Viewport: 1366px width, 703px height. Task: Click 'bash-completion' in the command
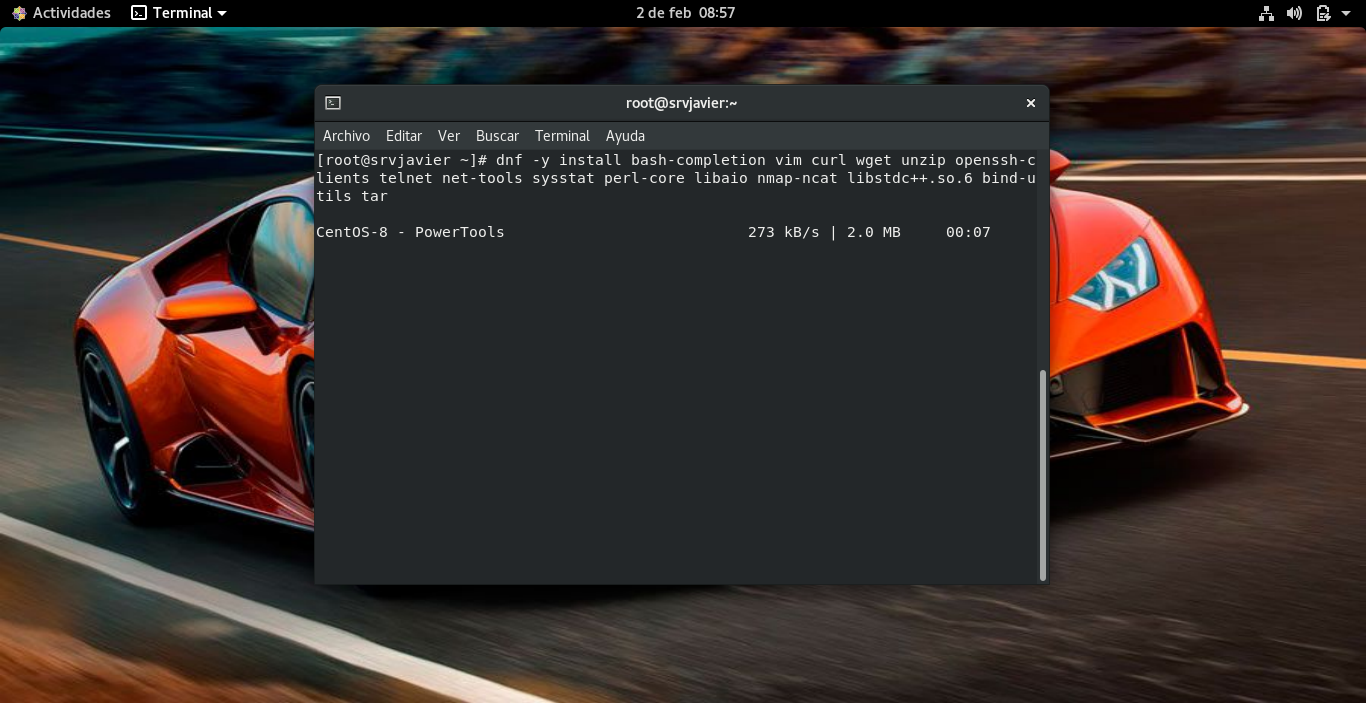coord(698,160)
